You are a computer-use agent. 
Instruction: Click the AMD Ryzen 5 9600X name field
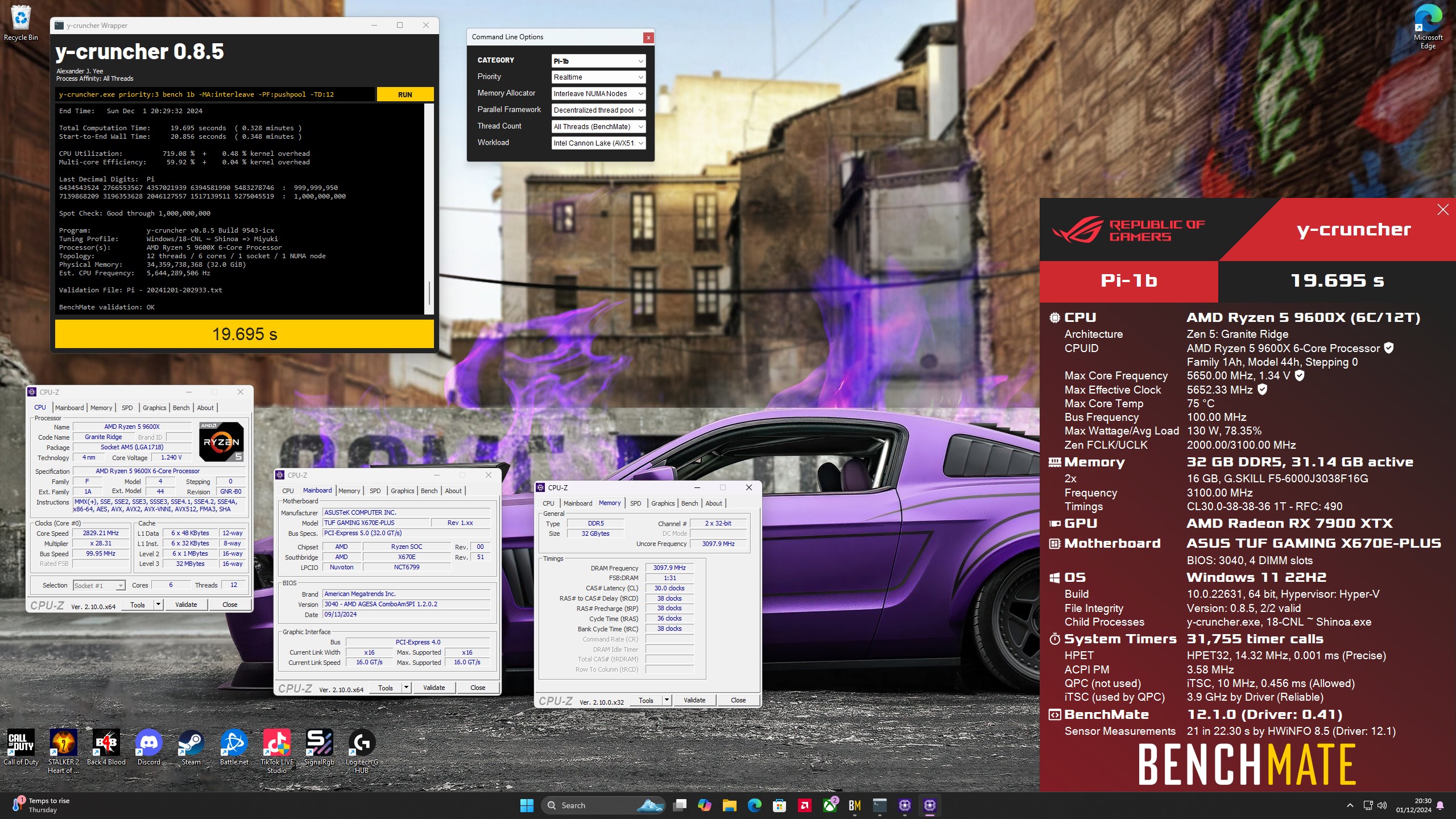point(132,427)
